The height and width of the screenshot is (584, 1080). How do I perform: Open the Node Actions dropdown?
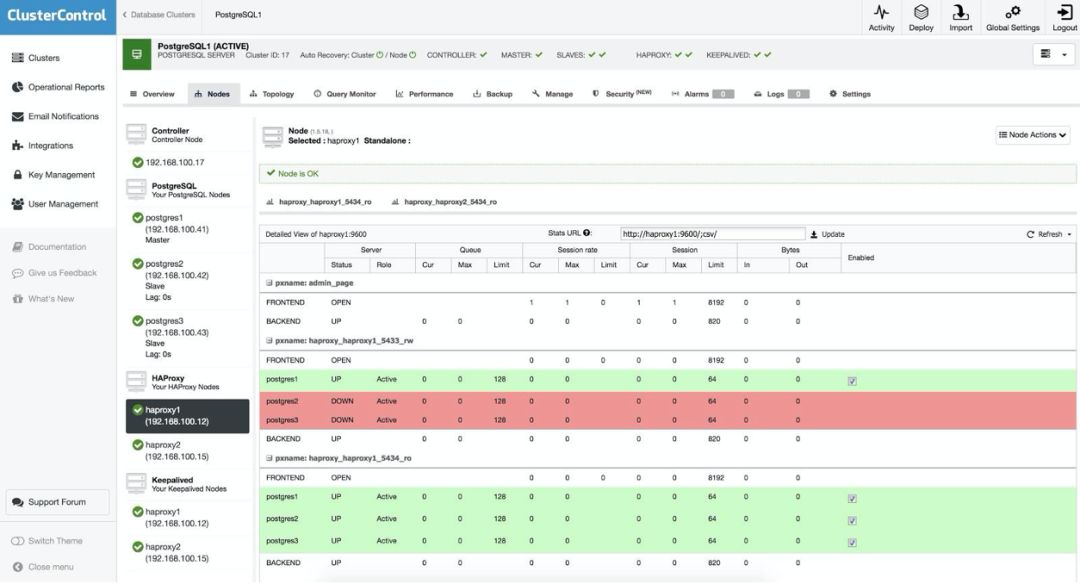(x=1032, y=135)
